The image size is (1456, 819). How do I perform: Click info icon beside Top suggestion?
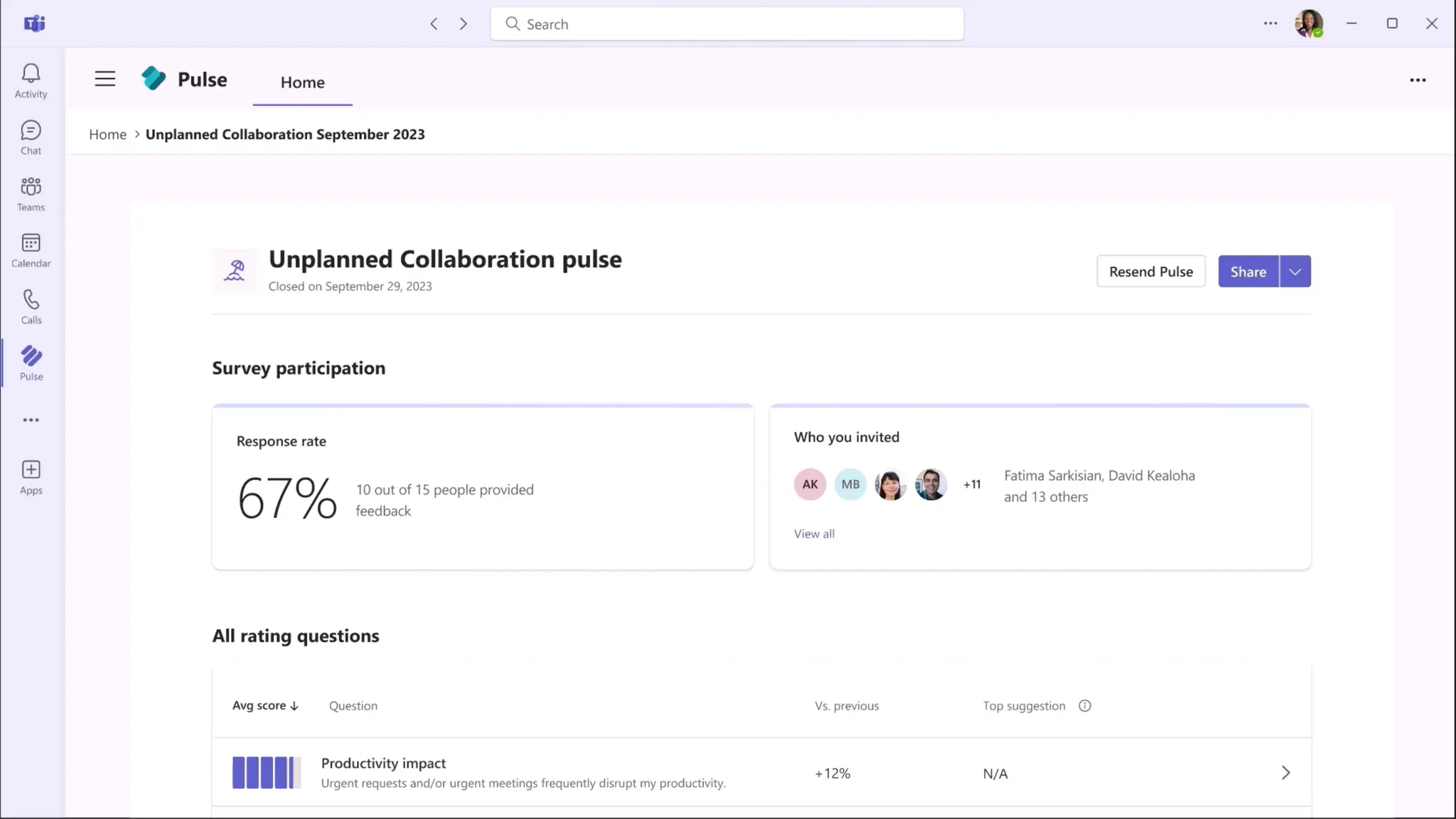click(1084, 706)
